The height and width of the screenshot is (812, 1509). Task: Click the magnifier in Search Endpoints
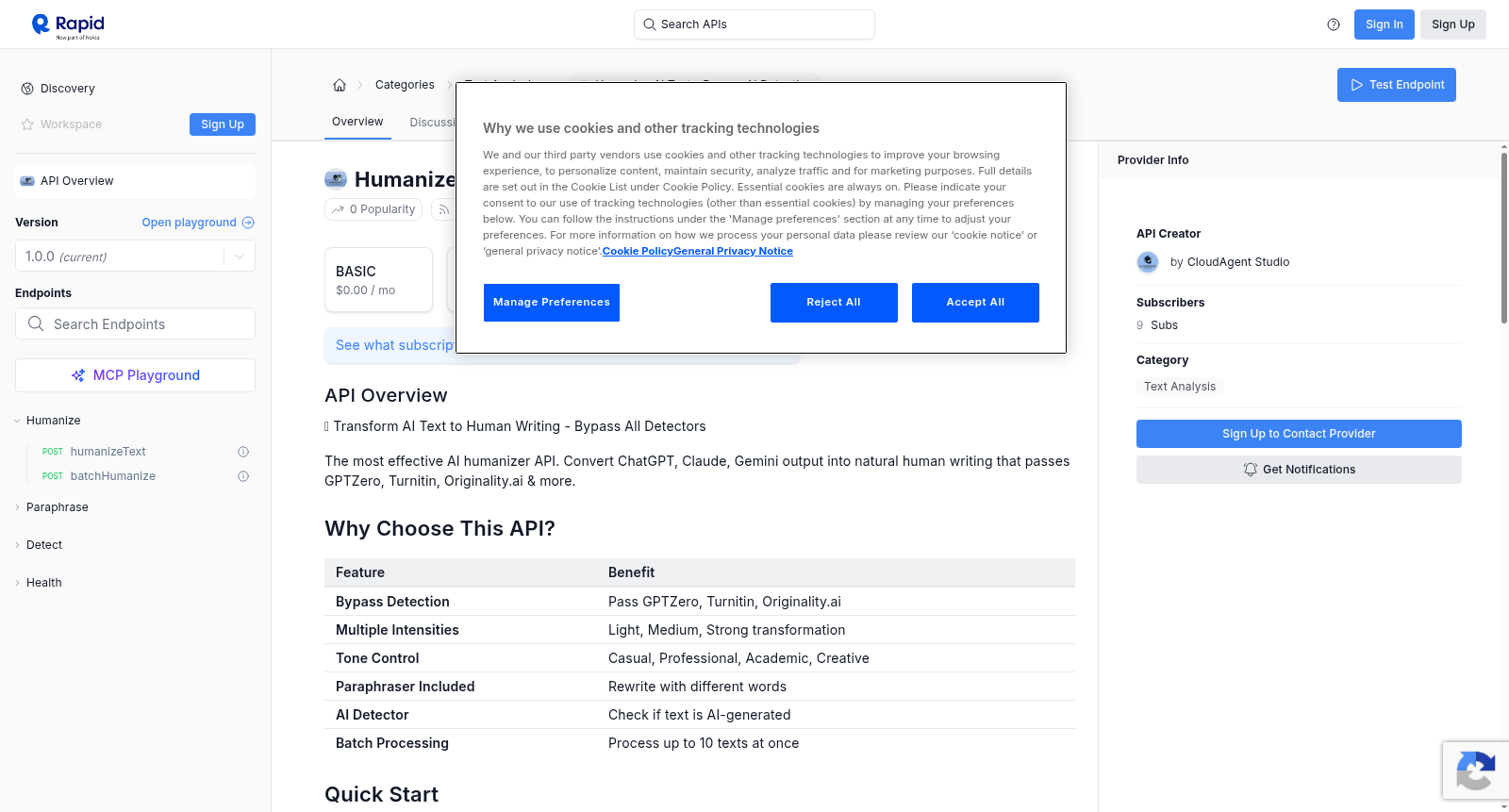coord(36,323)
